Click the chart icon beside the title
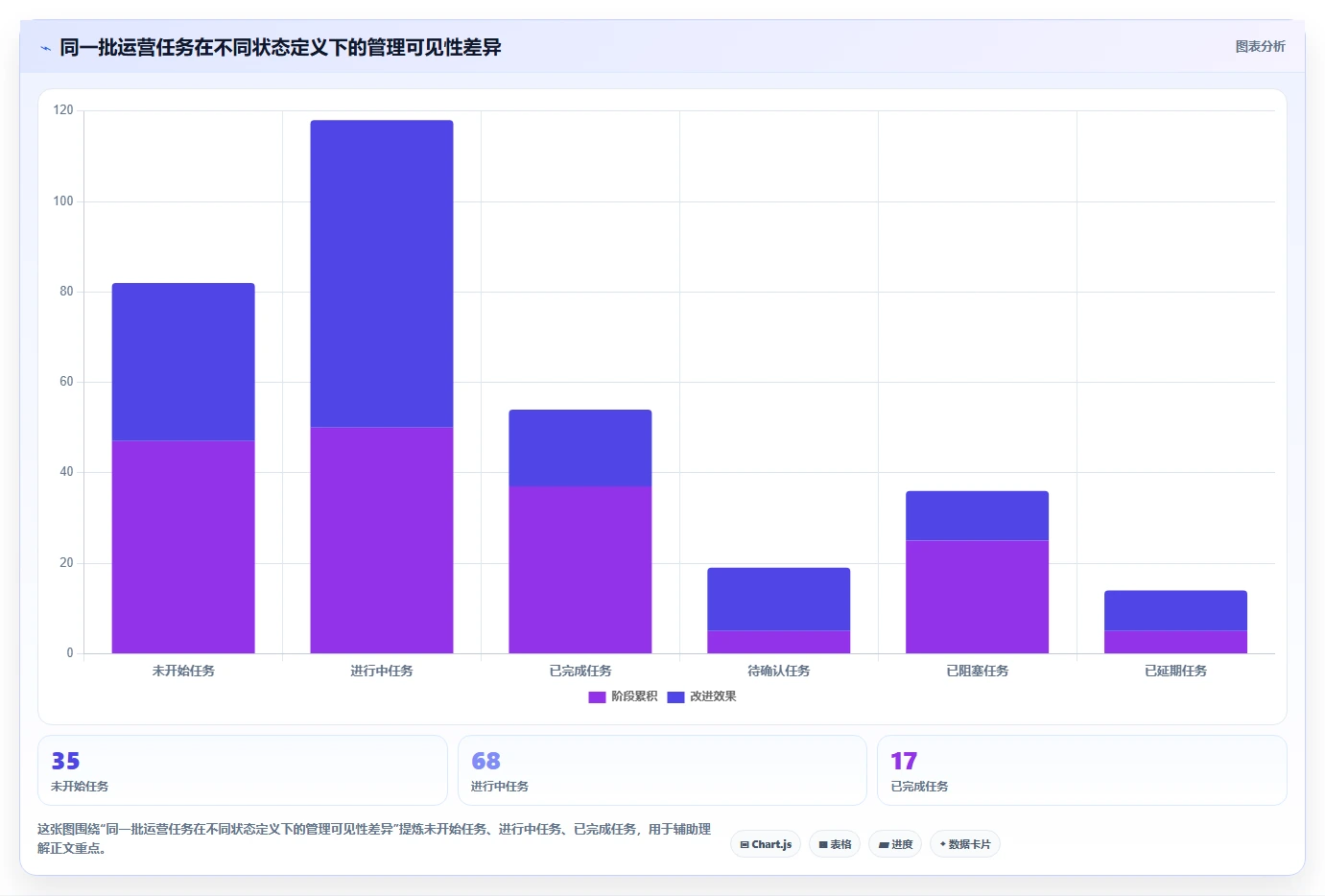1325x896 pixels. 45,48
